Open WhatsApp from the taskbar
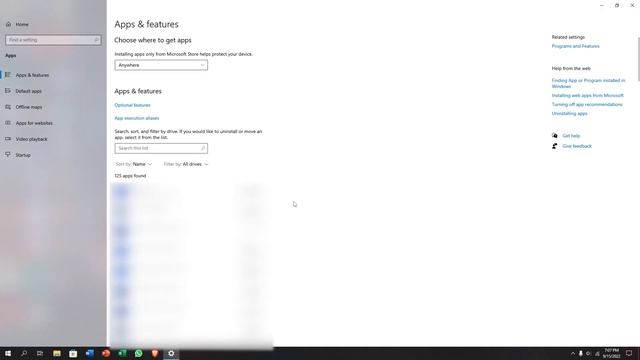The height and width of the screenshot is (360, 640). coord(138,353)
